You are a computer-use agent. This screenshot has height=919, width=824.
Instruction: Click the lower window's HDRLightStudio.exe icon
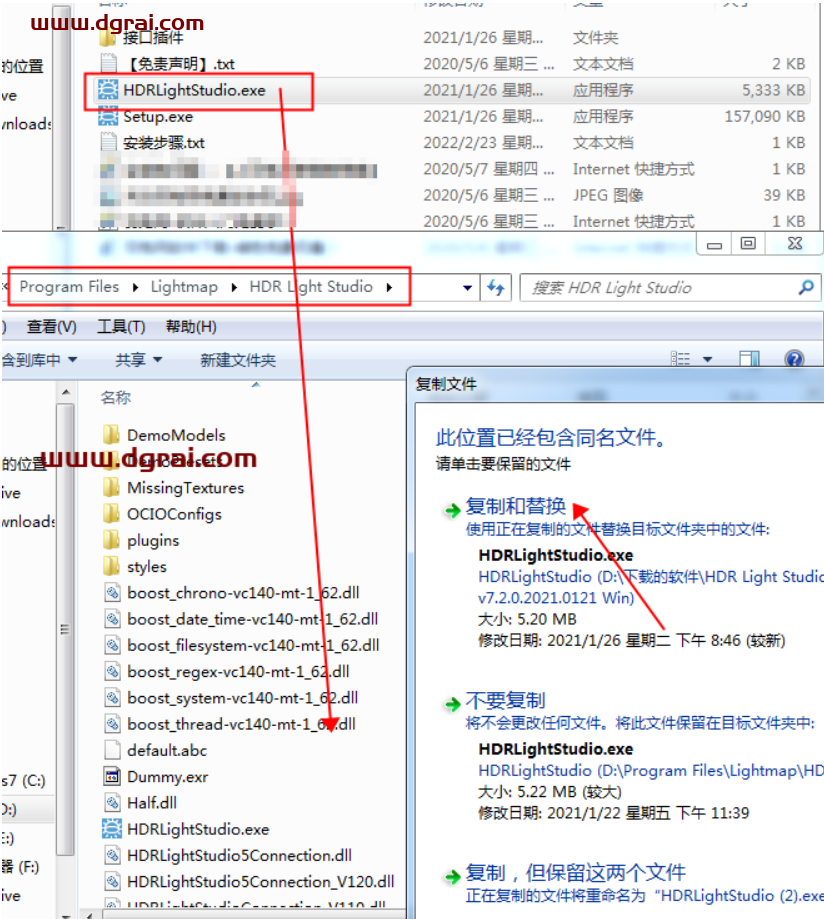point(112,829)
